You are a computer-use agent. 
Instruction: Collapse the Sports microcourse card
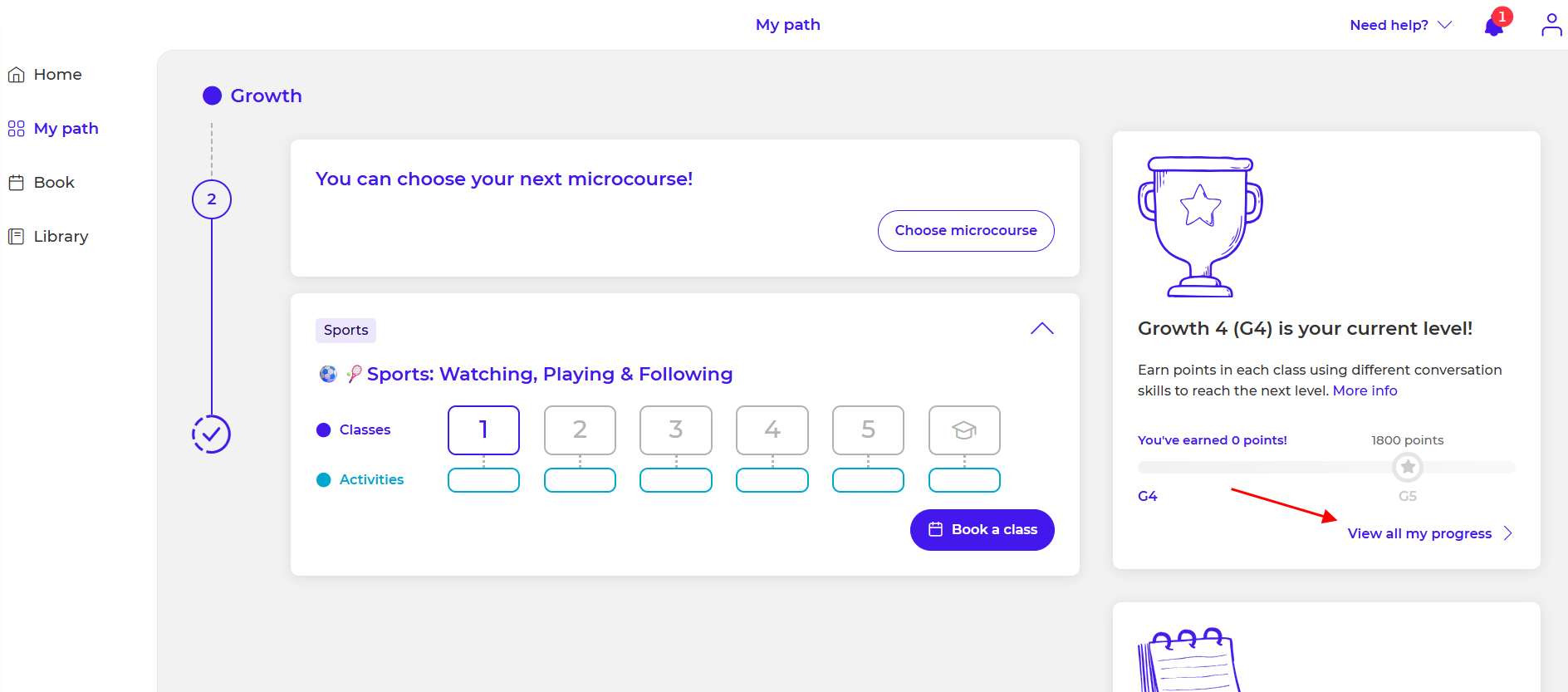pyautogui.click(x=1041, y=329)
